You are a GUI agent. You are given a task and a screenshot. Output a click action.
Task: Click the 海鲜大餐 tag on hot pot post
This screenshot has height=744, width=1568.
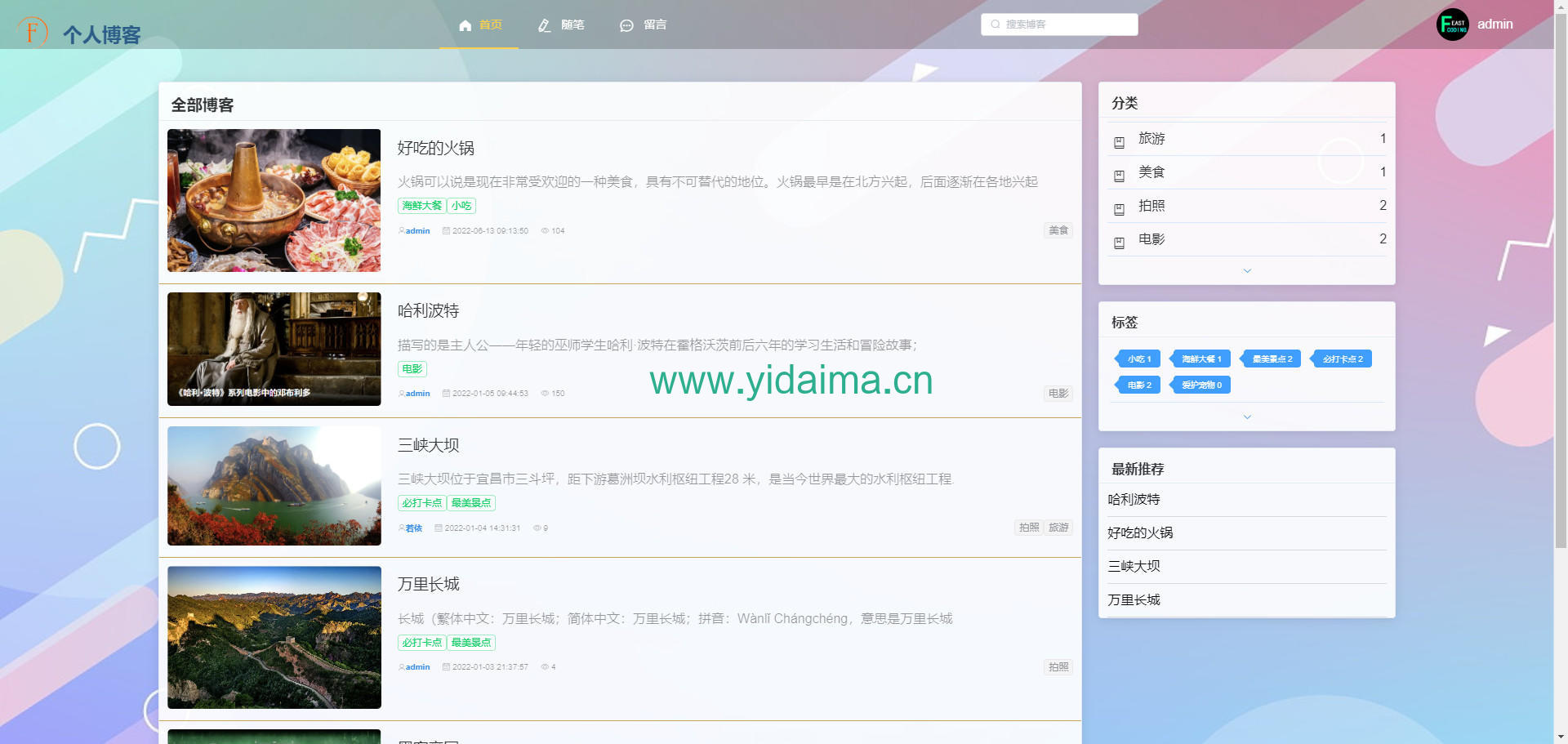tap(421, 206)
